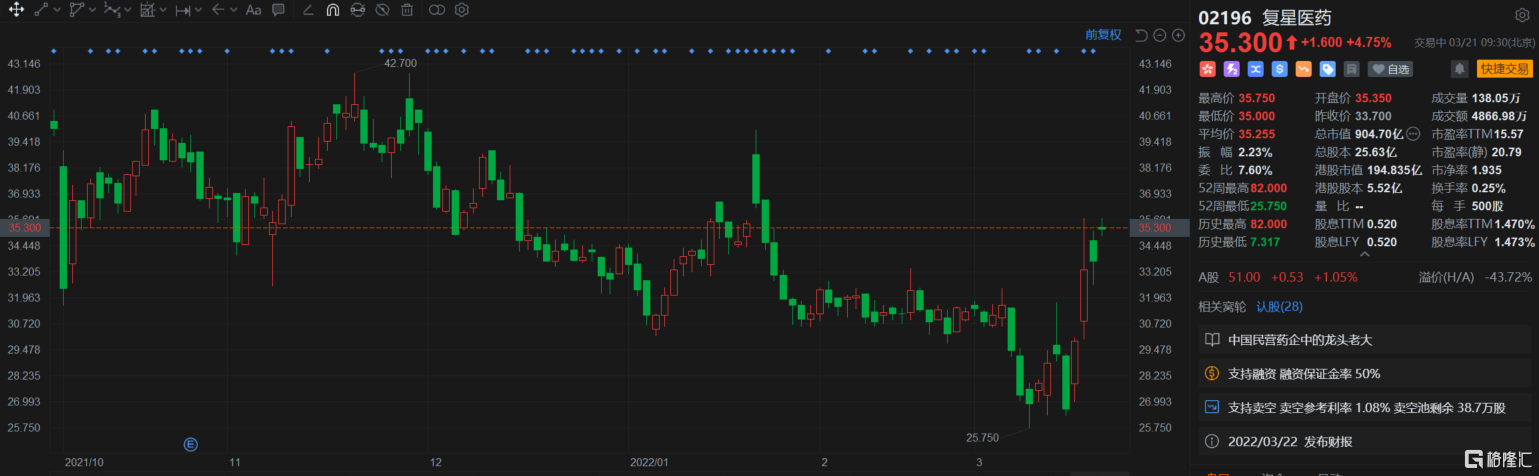Click the blue shuffle arrows tag icon

(x=1255, y=69)
